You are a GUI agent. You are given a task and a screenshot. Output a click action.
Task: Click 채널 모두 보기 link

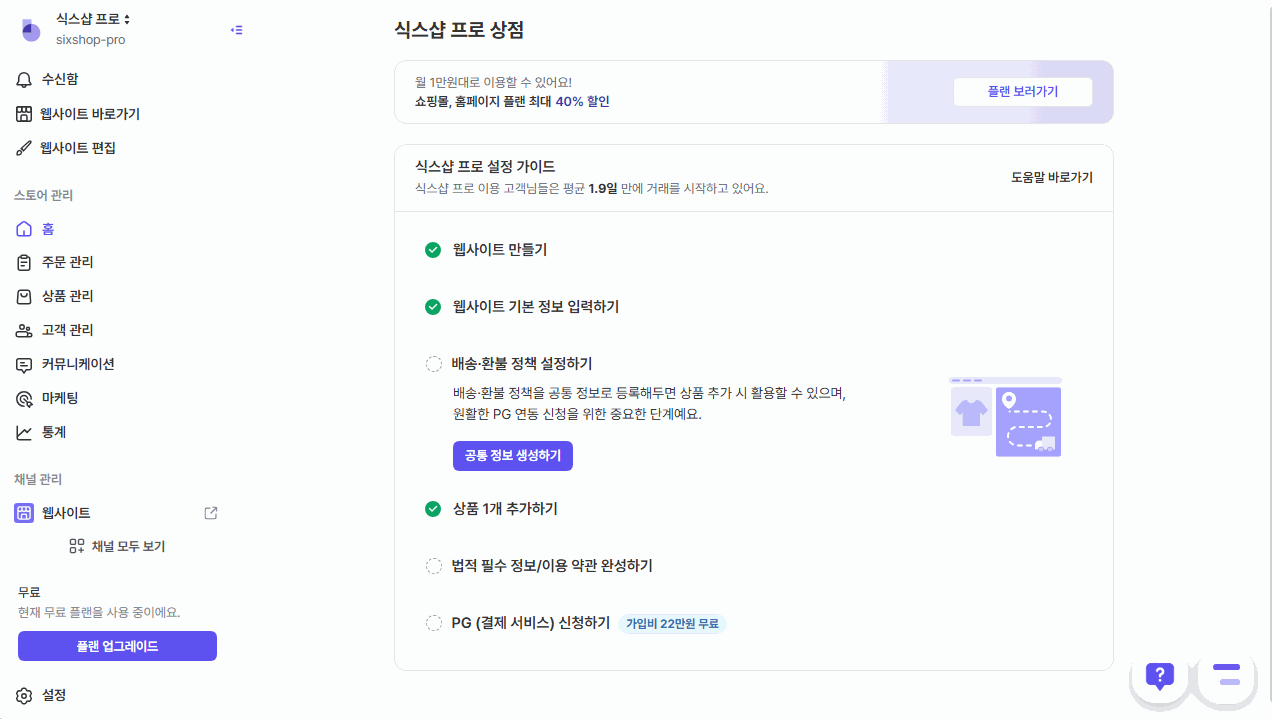(x=128, y=546)
